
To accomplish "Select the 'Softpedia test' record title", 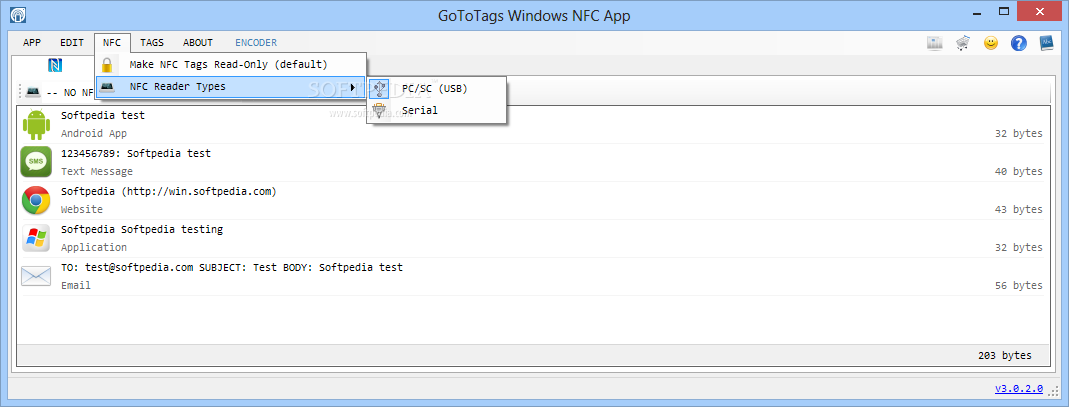I will (103, 115).
